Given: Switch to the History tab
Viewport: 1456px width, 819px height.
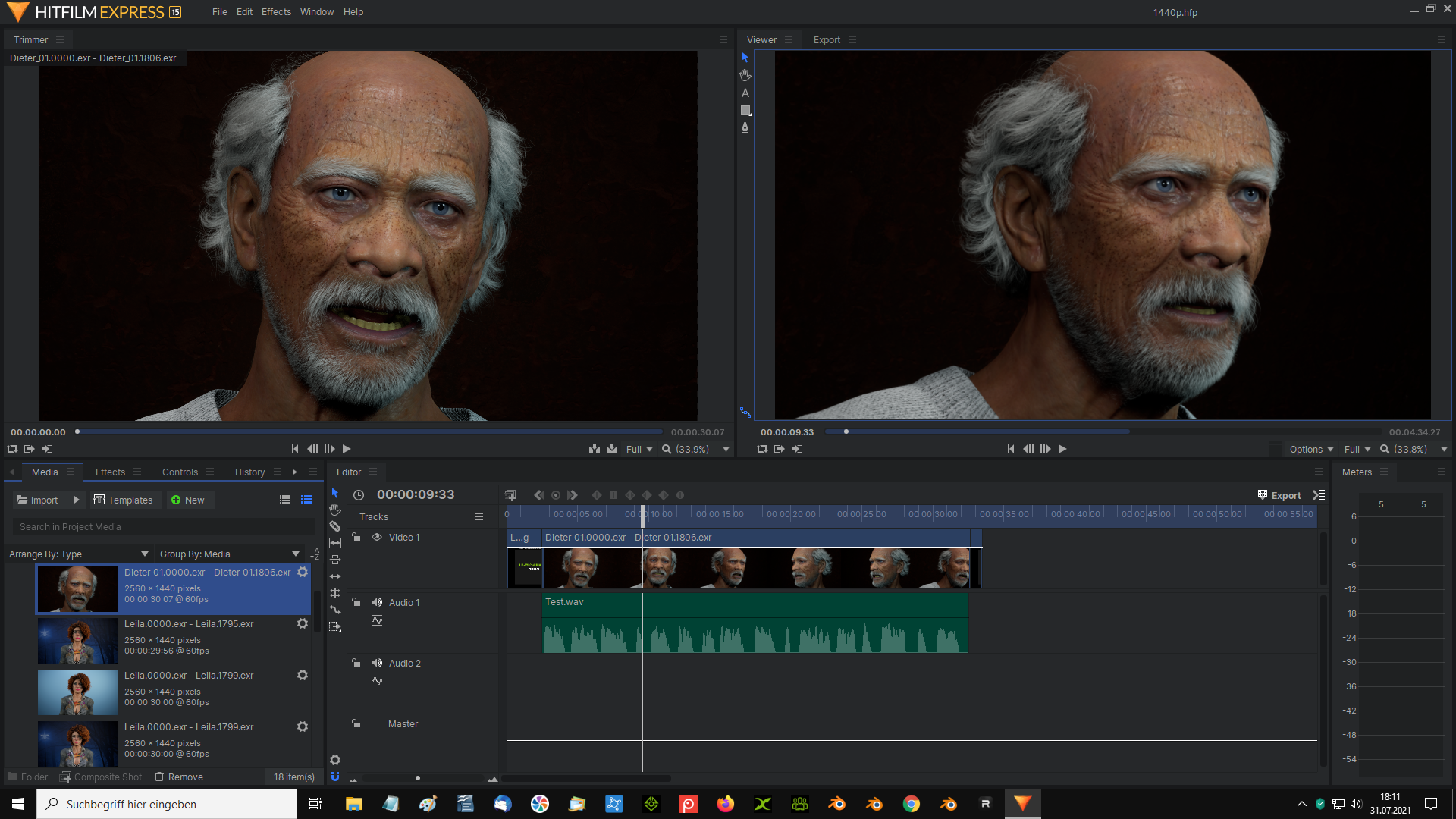Looking at the screenshot, I should pyautogui.click(x=249, y=472).
